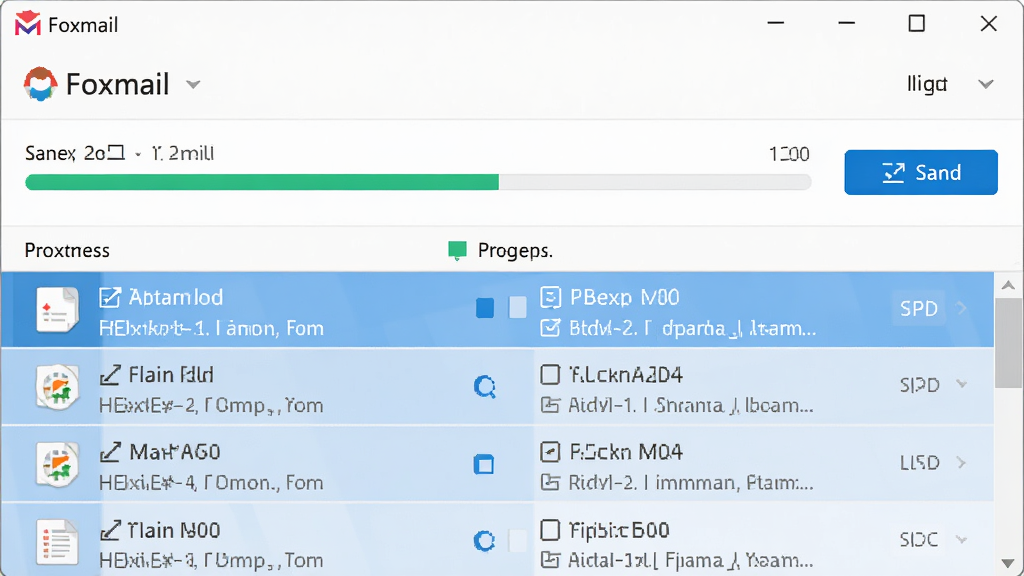Click the Foxmail logo in the title bar
The height and width of the screenshot is (576, 1024).
click(x=27, y=24)
